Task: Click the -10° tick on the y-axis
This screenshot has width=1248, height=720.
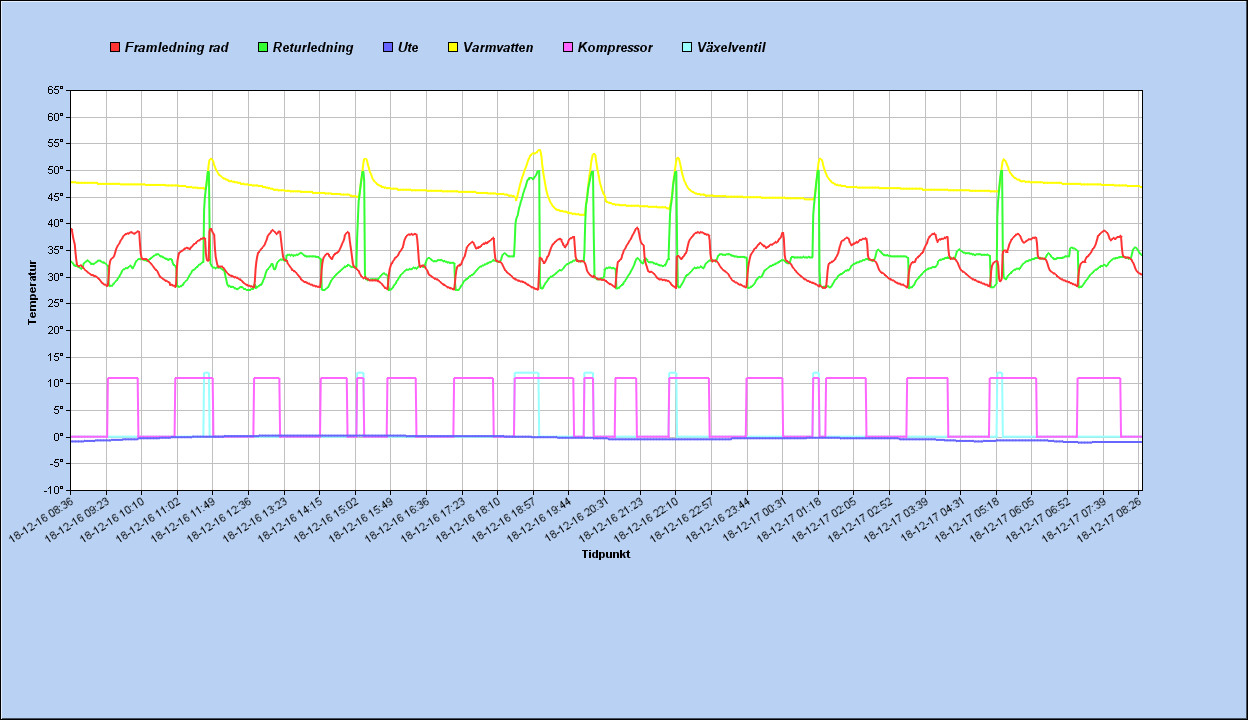Action: click(x=54, y=490)
